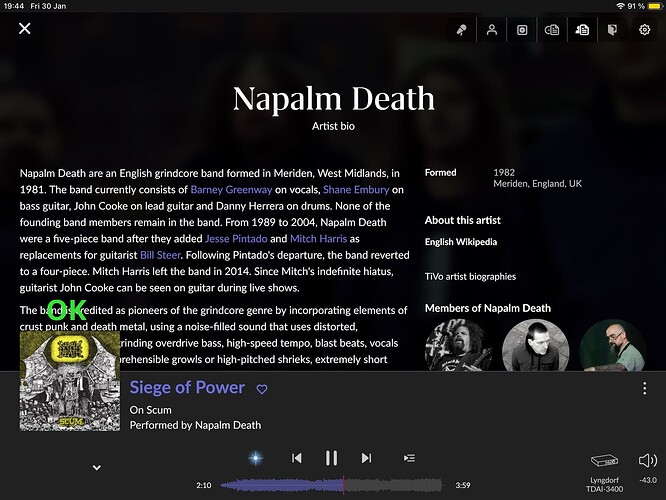Open the play queue

pos(409,458)
